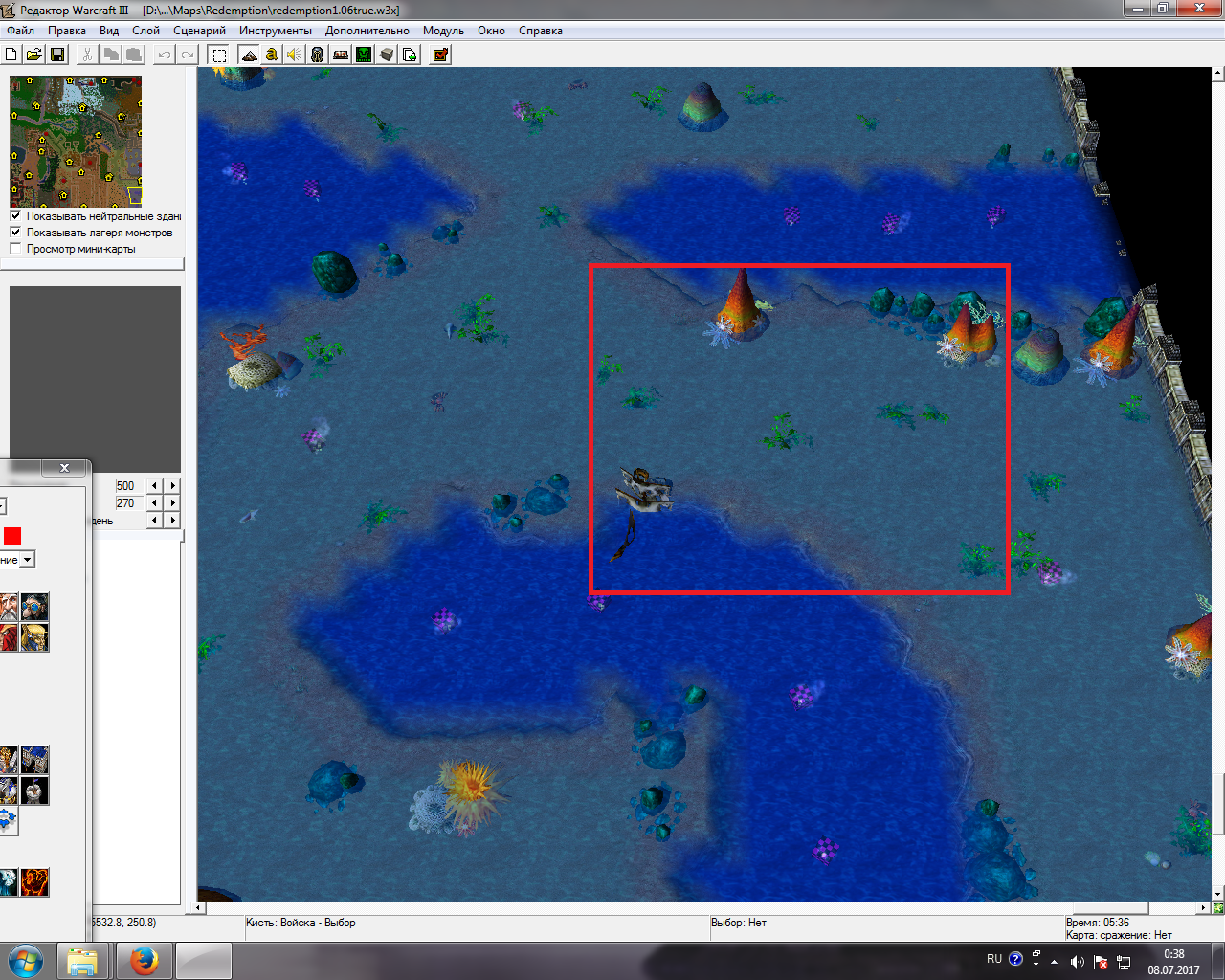The height and width of the screenshot is (980, 1225).
Task: Open the Слой menu
Action: pyautogui.click(x=145, y=31)
